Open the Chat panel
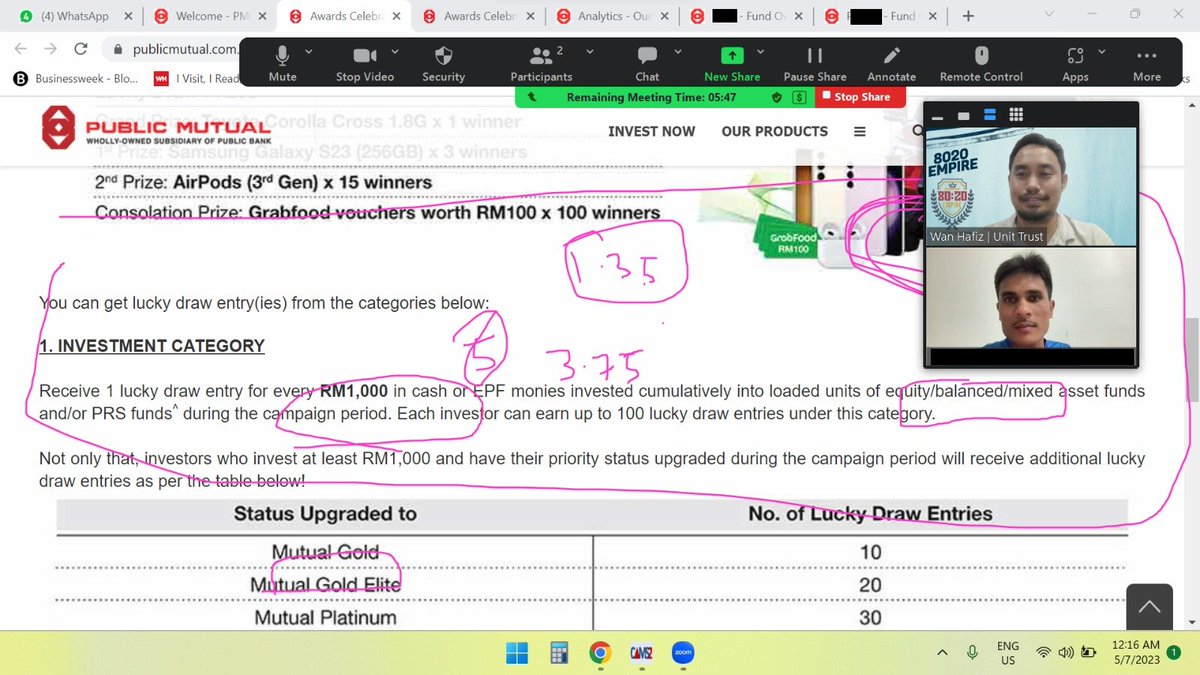 [647, 63]
